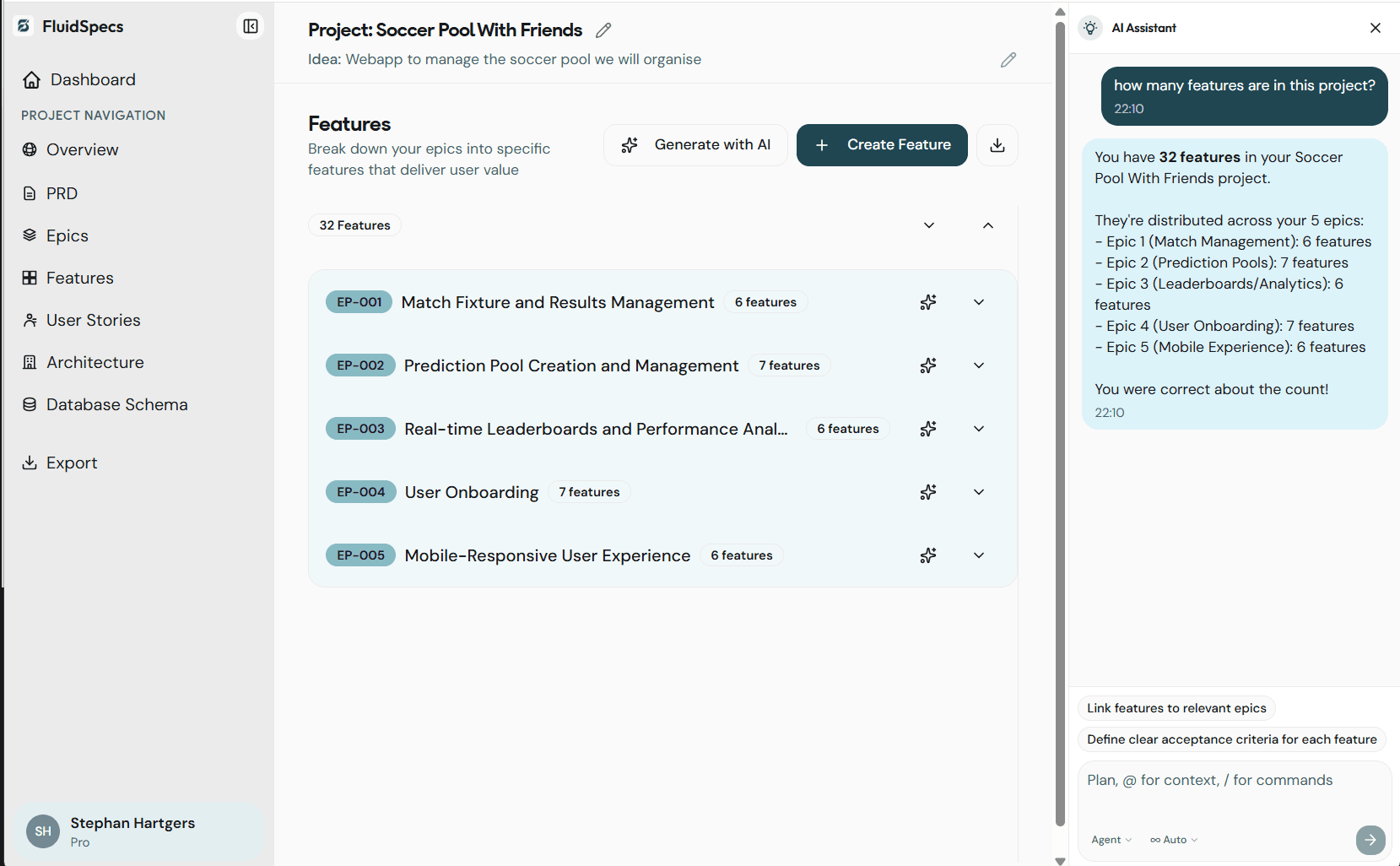This screenshot has width=1400, height=866.
Task: Open the Agent mode dropdown
Action: coord(1111,839)
